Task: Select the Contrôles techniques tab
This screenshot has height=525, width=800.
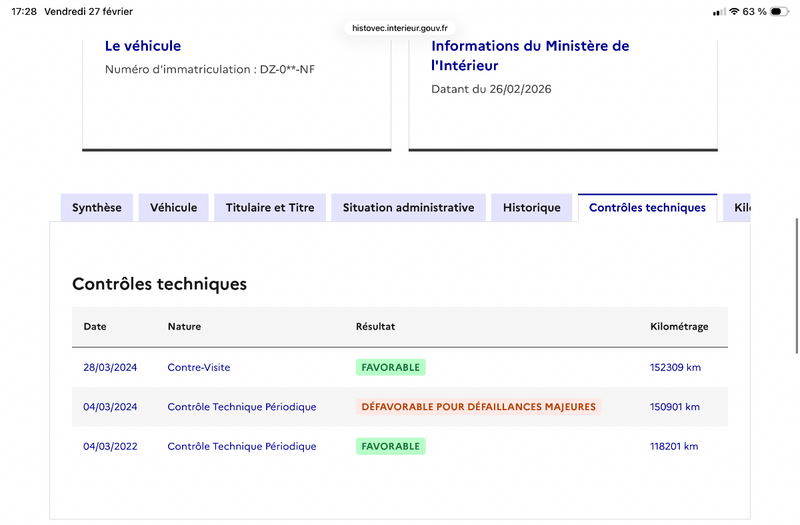Action: point(647,208)
